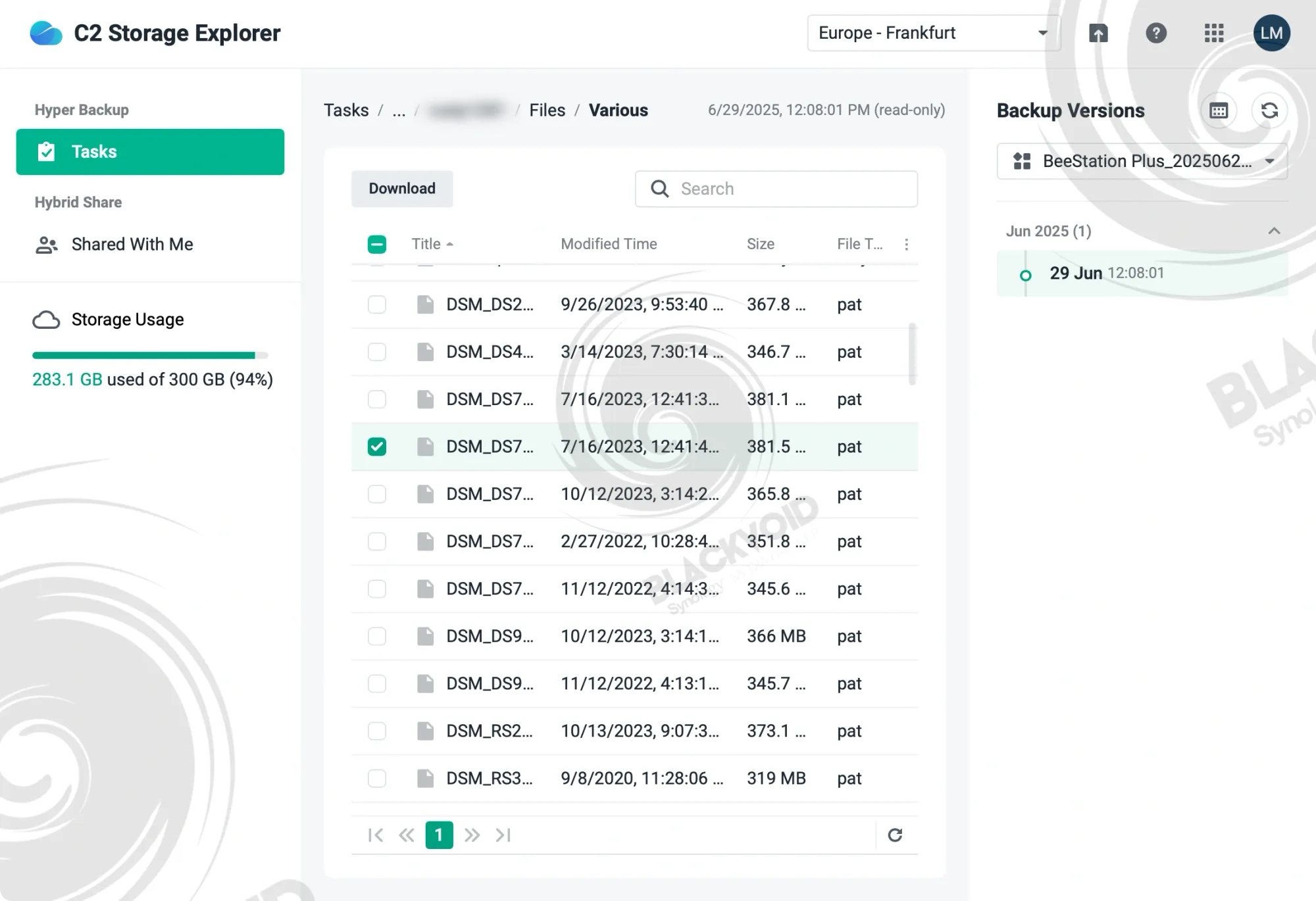Check the box for the 346.7 size file
Screen dimensions: 1316x901
tap(377, 352)
